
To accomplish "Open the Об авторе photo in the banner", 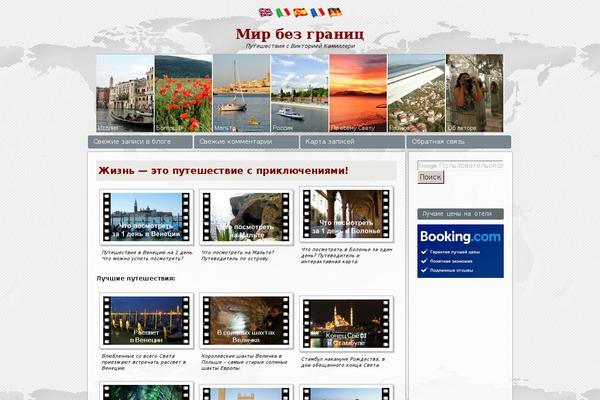I will click(474, 93).
